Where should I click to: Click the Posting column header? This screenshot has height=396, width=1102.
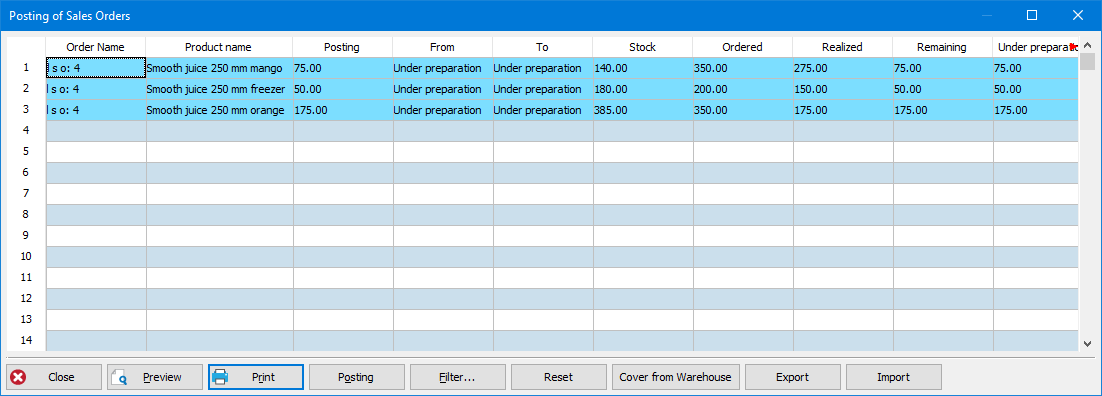342,47
